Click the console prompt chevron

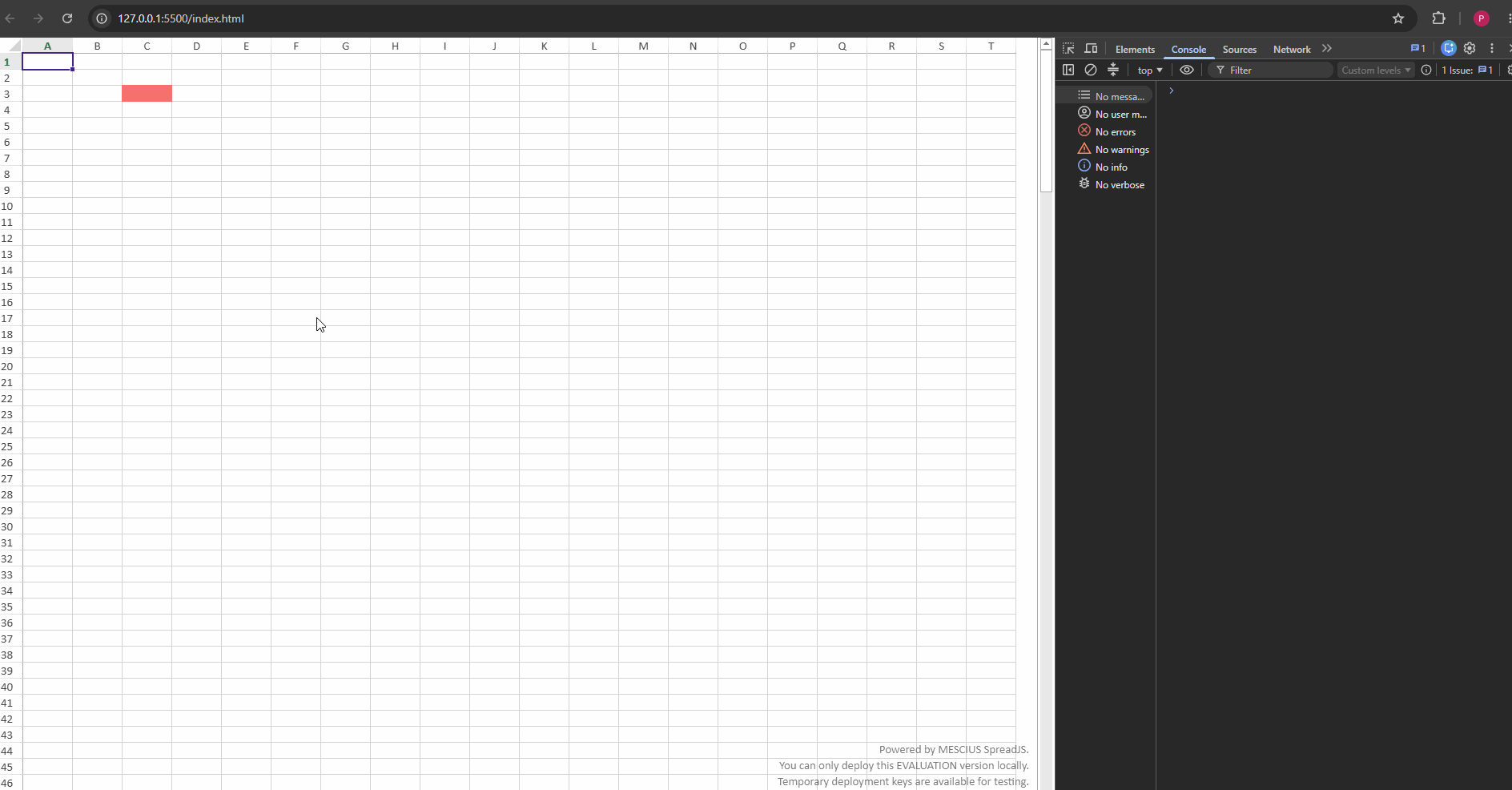[x=1171, y=91]
